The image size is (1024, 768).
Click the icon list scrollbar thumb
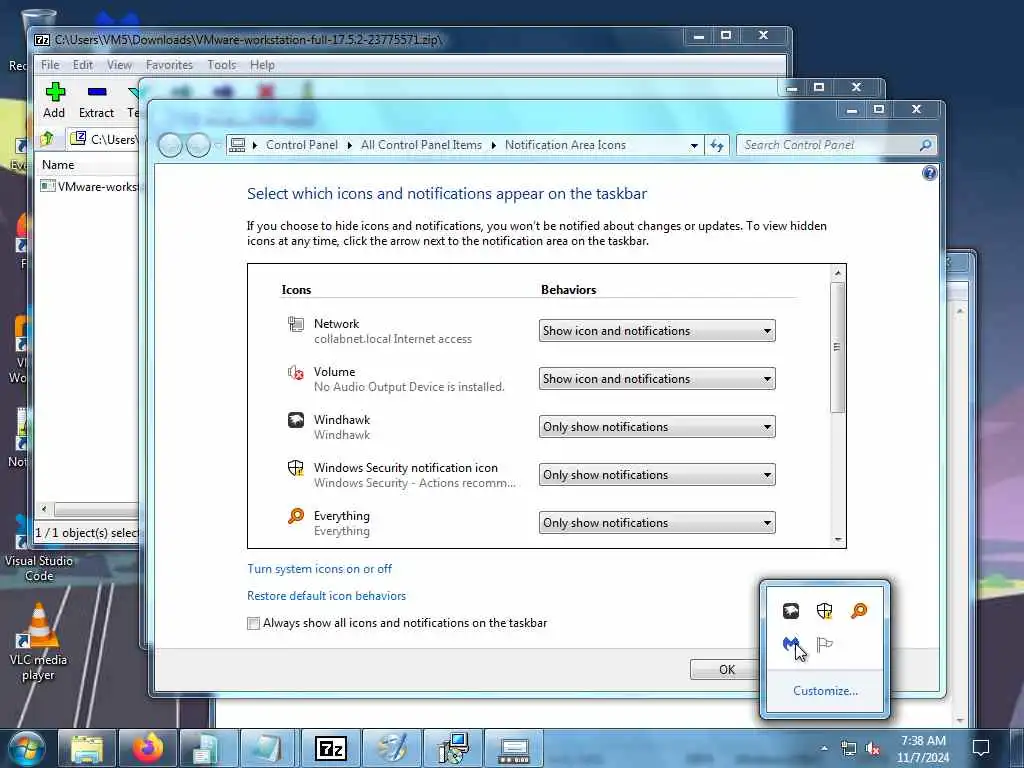click(838, 347)
